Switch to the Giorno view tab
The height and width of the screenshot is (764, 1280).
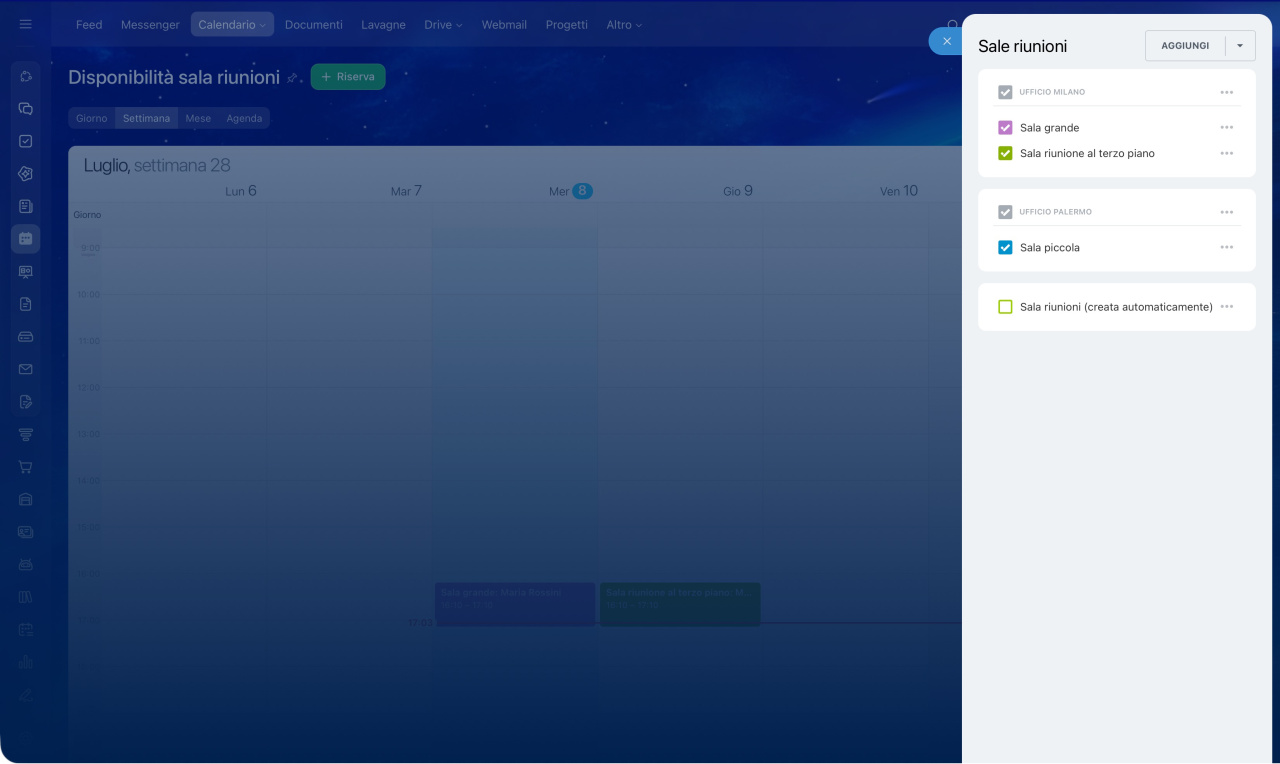[92, 118]
